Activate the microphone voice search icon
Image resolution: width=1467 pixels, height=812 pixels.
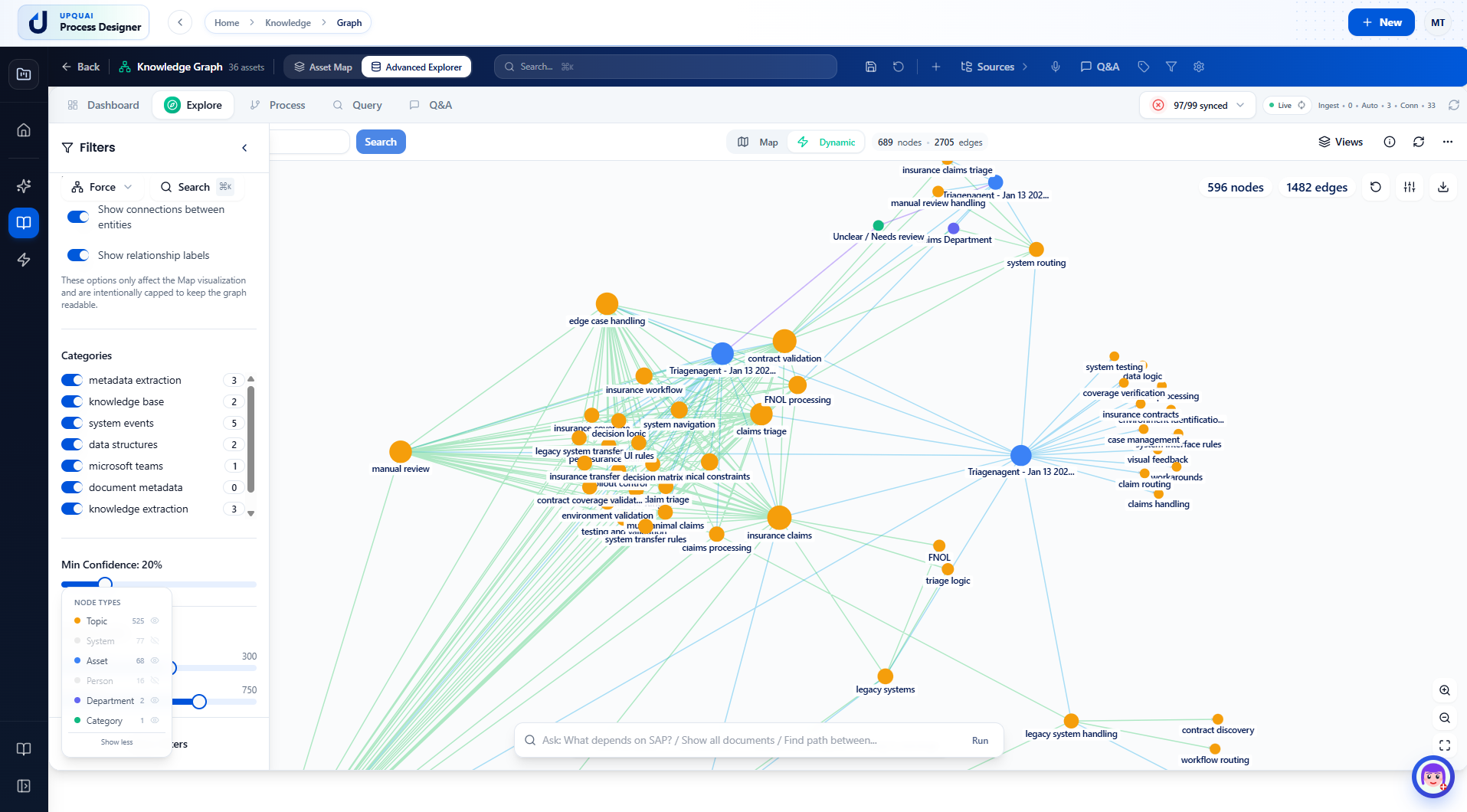[x=1056, y=67]
